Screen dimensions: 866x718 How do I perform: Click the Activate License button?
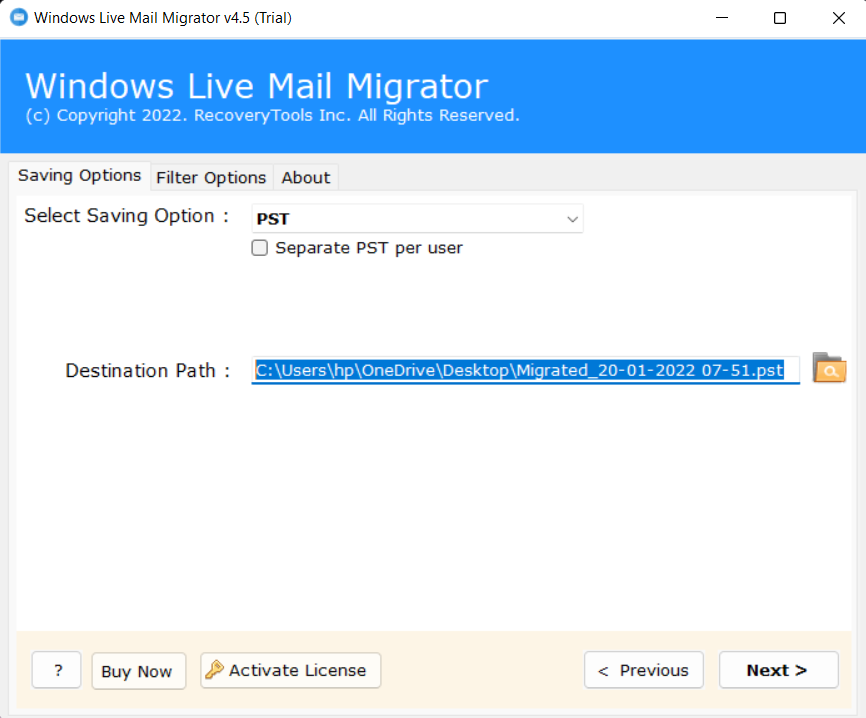point(291,671)
